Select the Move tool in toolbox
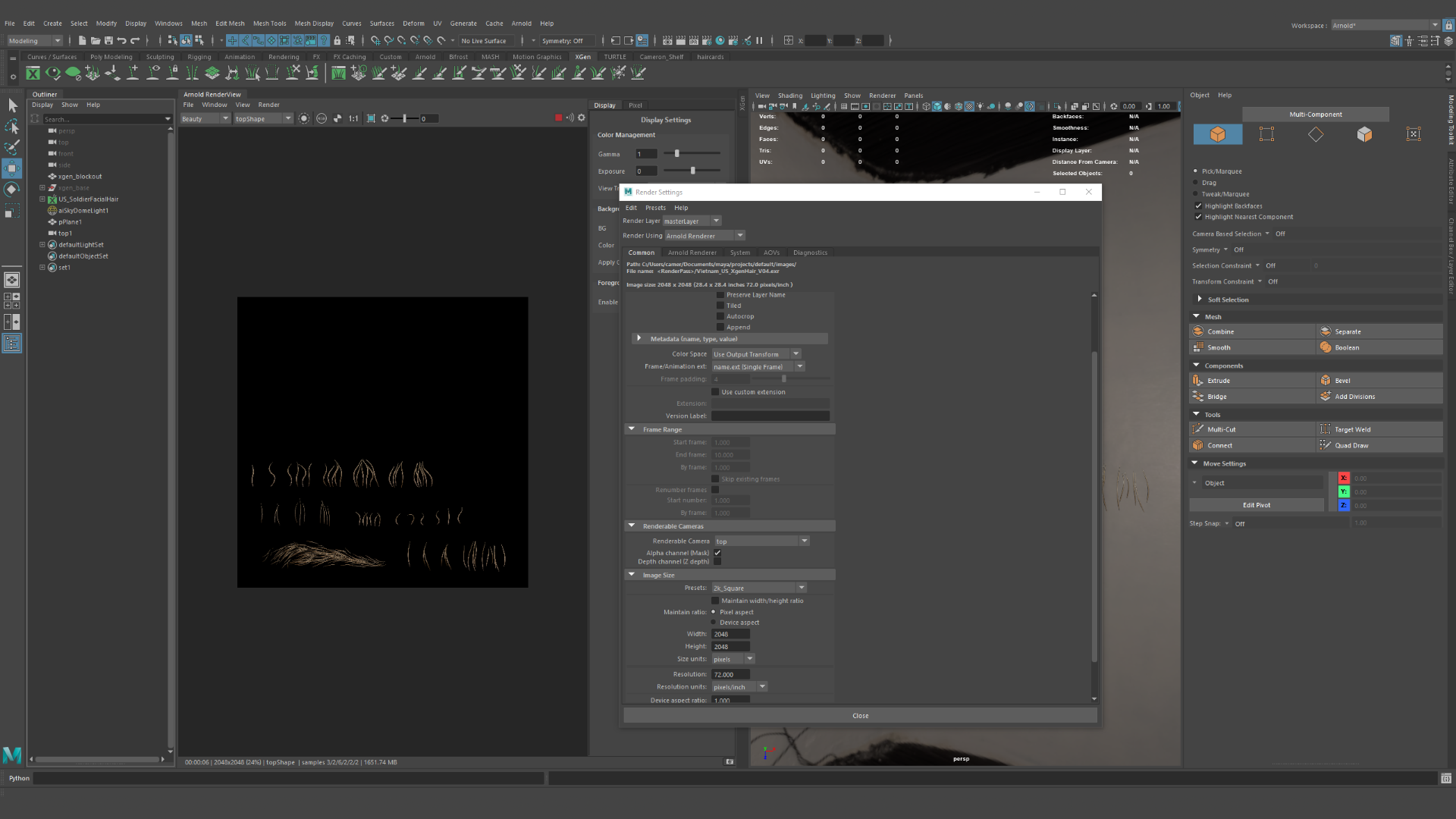 (x=12, y=168)
